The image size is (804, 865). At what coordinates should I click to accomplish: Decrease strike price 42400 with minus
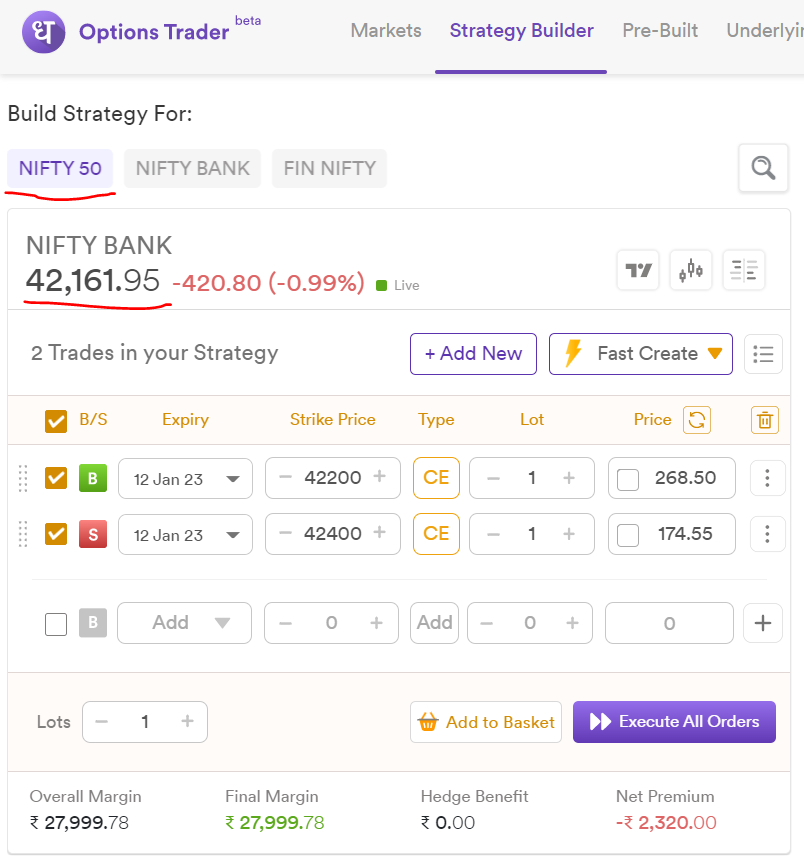point(285,533)
